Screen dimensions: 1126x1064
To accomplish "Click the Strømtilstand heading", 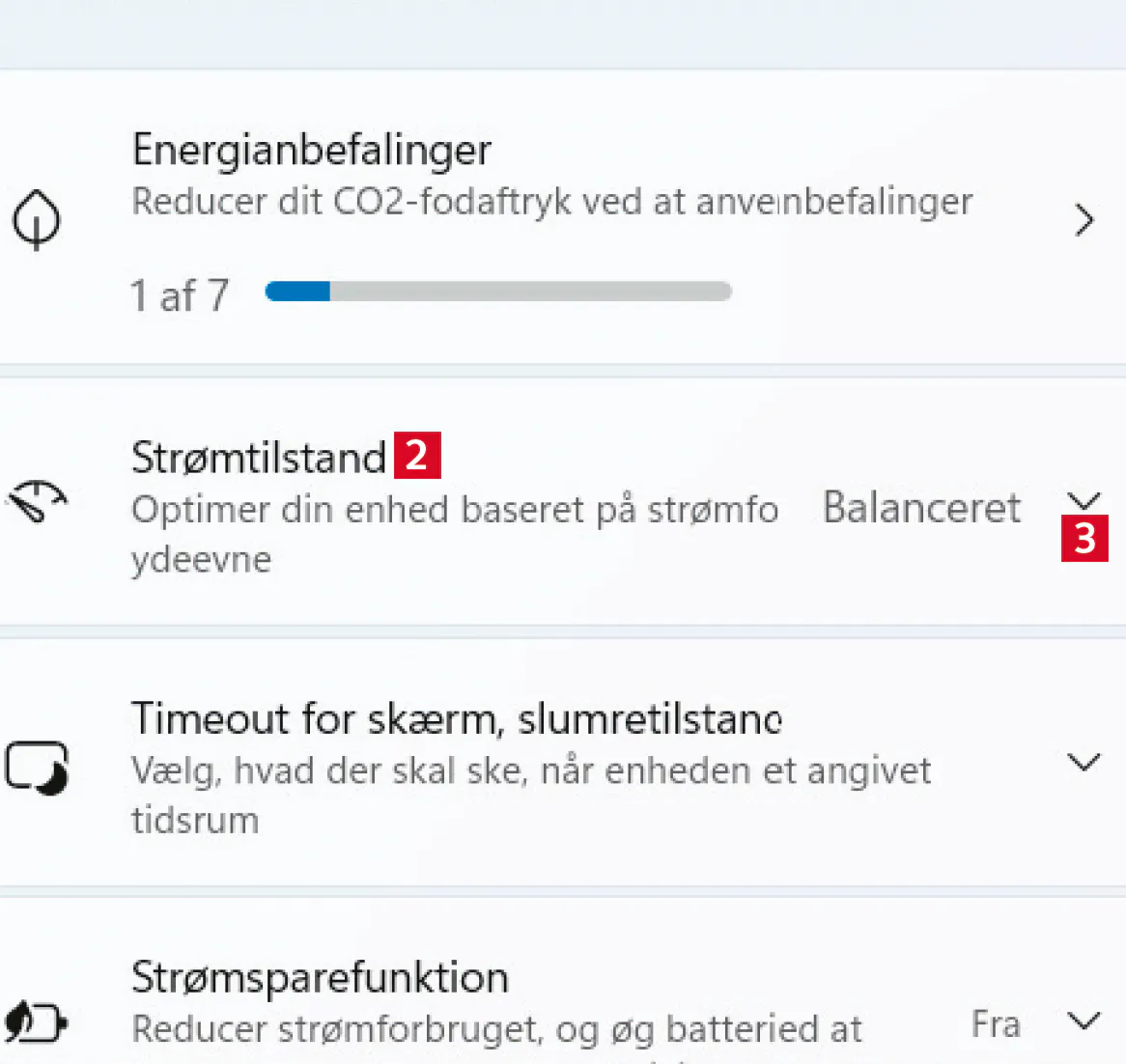I will pos(259,457).
